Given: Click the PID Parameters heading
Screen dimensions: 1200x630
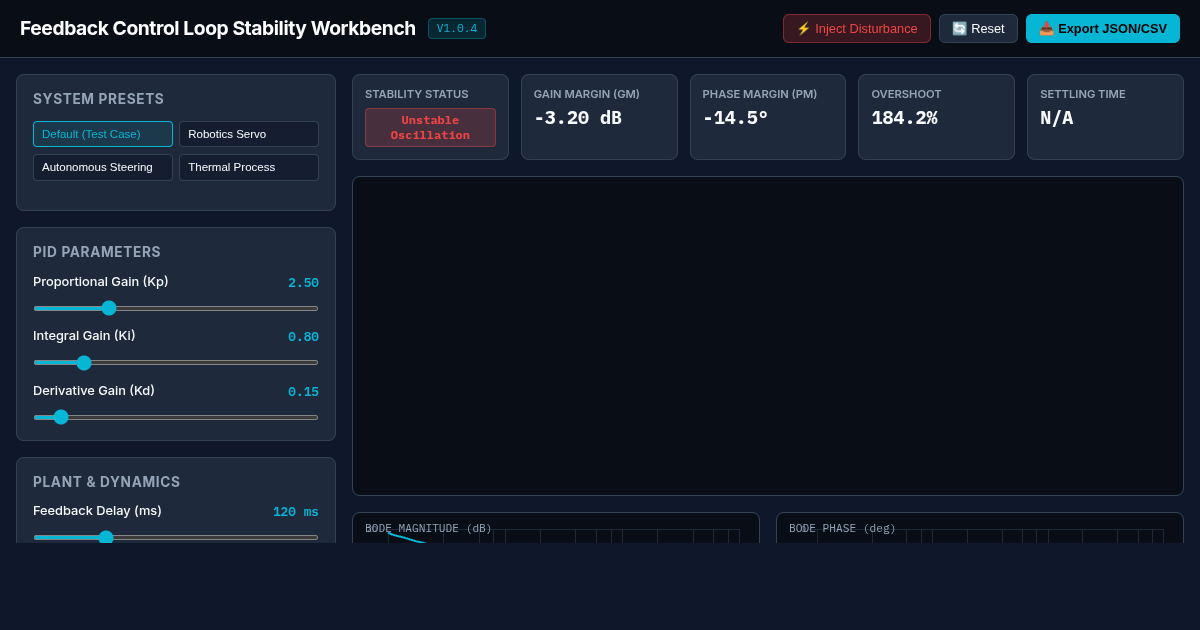Looking at the screenshot, I should [x=97, y=252].
